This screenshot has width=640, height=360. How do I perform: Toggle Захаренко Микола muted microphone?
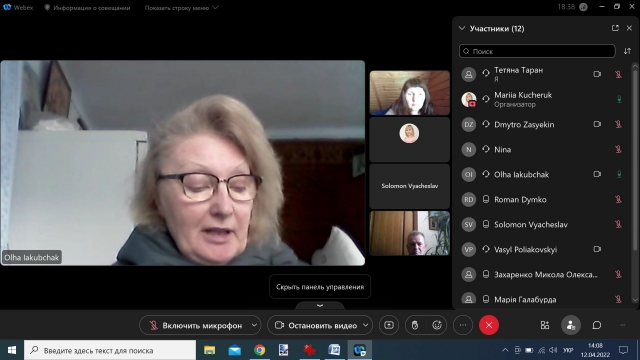[618, 274]
